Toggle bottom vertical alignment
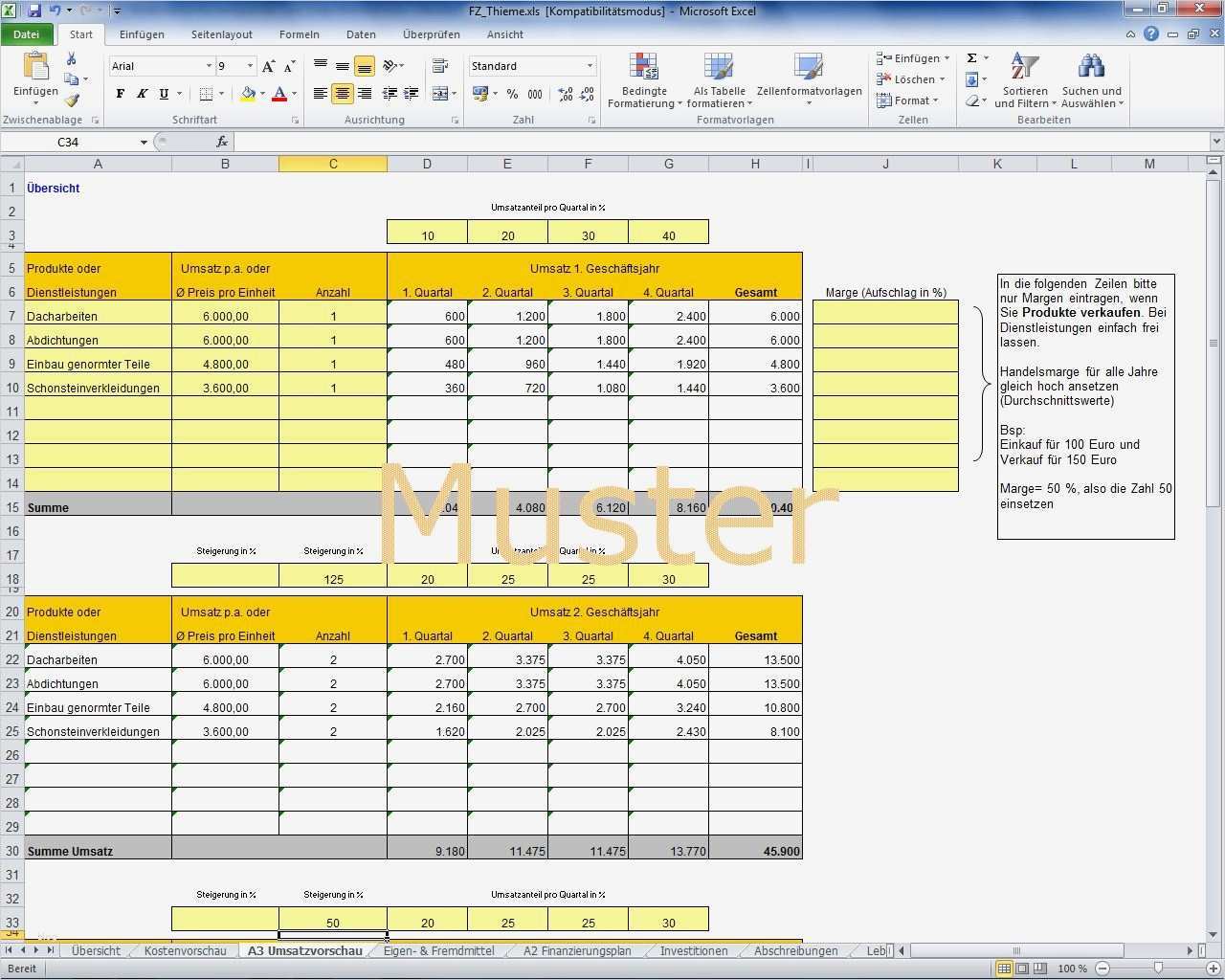Image resolution: width=1225 pixels, height=980 pixels. click(364, 66)
